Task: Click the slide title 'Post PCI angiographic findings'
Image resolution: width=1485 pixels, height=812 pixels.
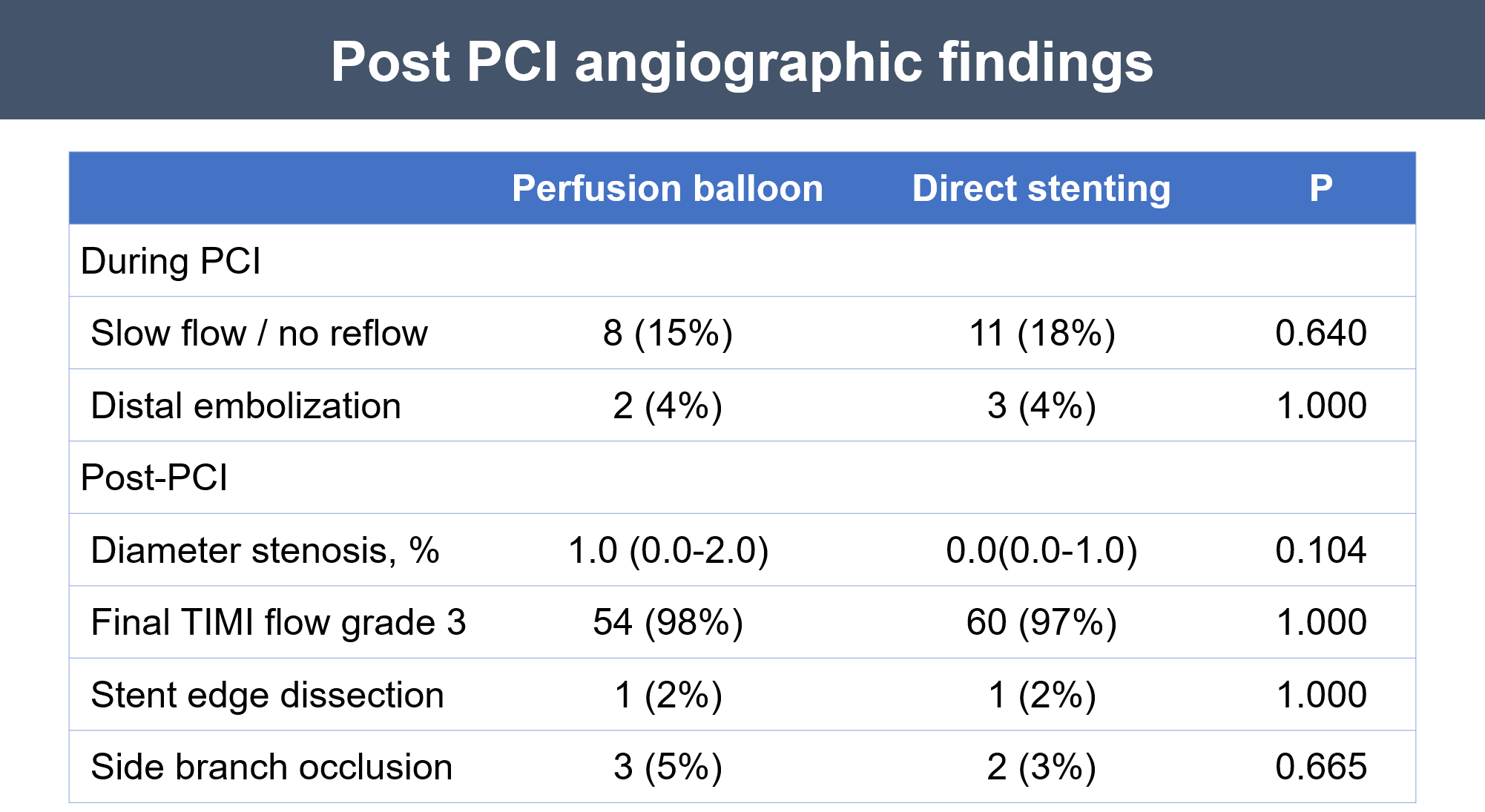Action: click(x=742, y=62)
